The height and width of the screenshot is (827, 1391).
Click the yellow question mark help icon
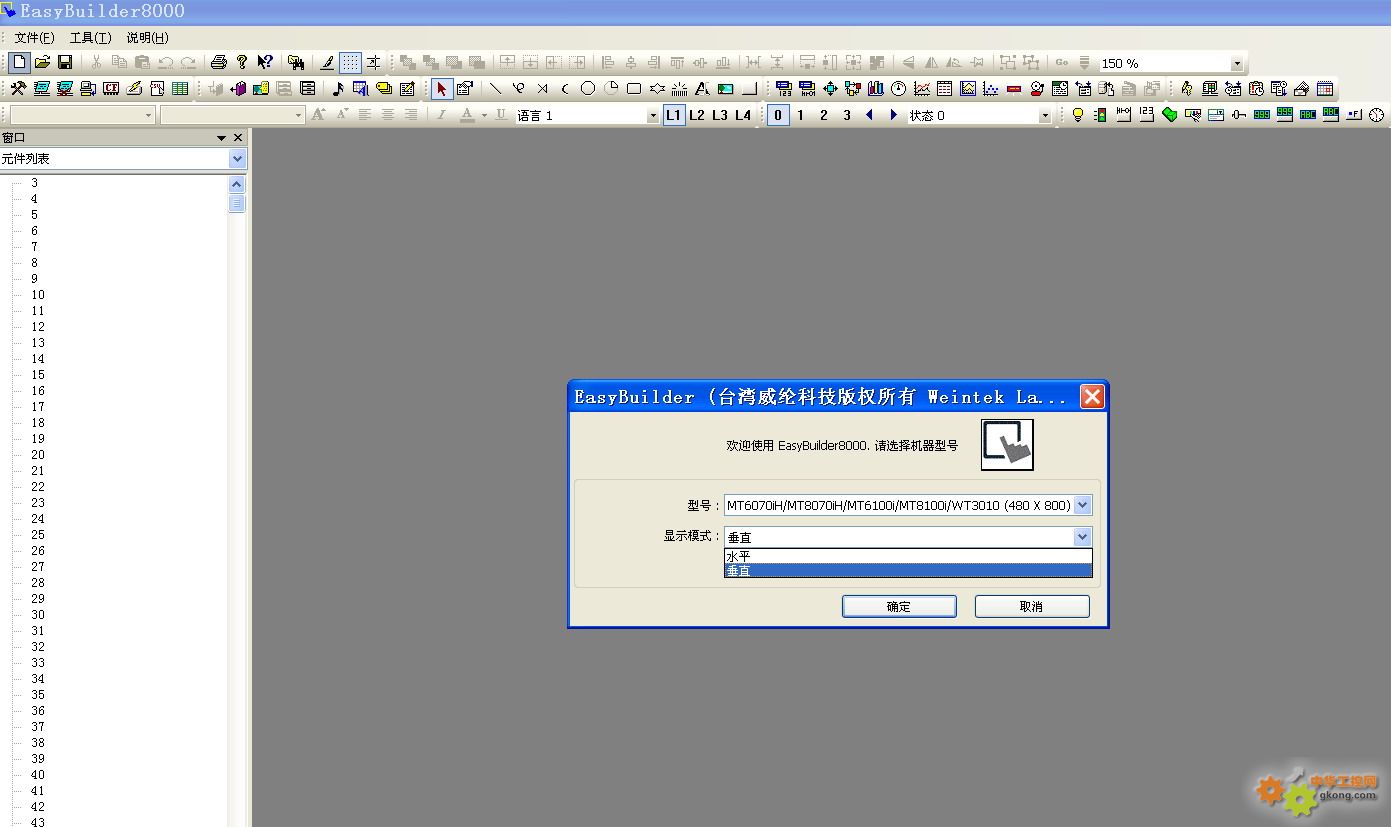tap(242, 62)
